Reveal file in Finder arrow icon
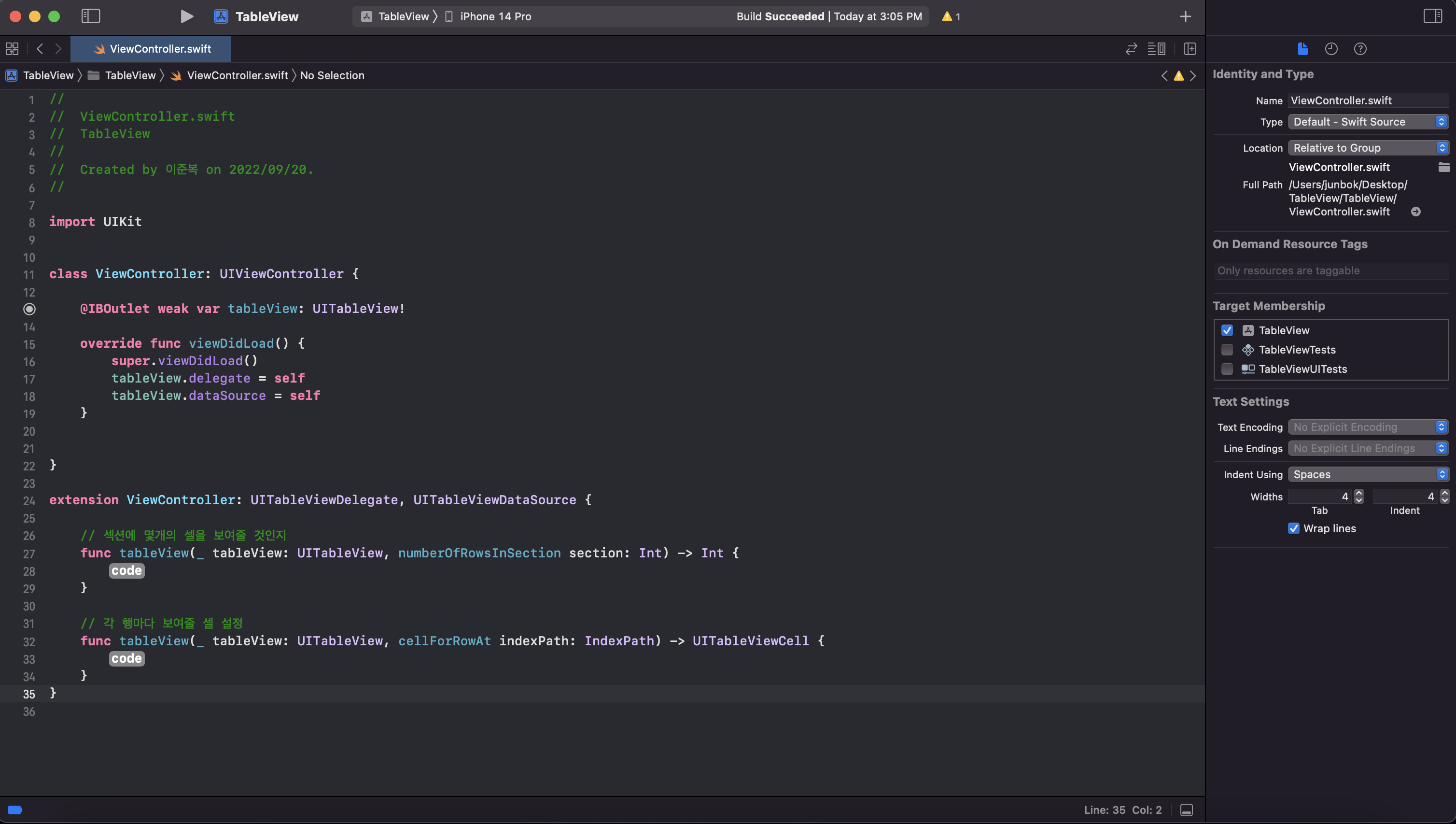Image resolution: width=1456 pixels, height=824 pixels. [x=1415, y=212]
